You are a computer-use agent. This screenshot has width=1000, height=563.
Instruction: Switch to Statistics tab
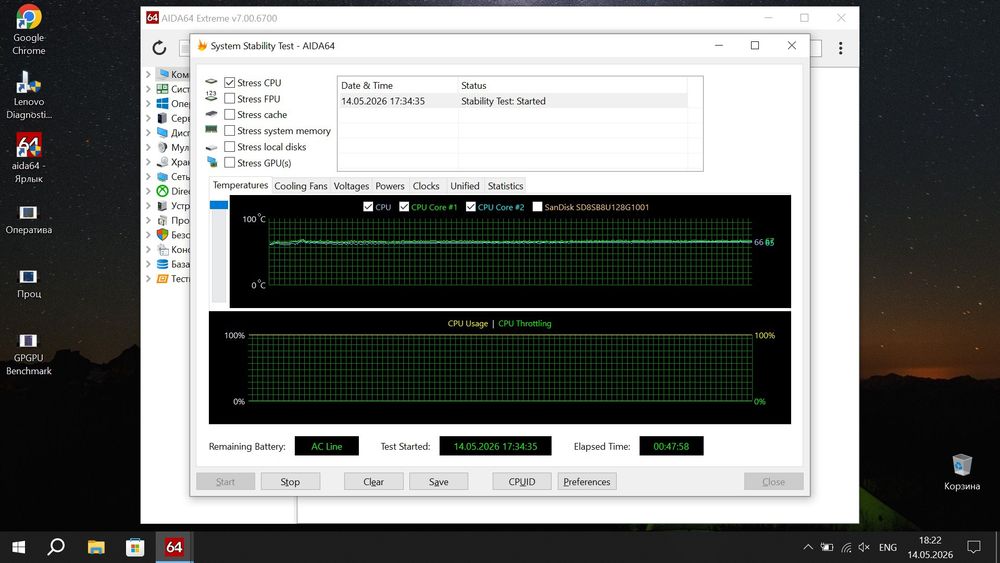point(505,186)
